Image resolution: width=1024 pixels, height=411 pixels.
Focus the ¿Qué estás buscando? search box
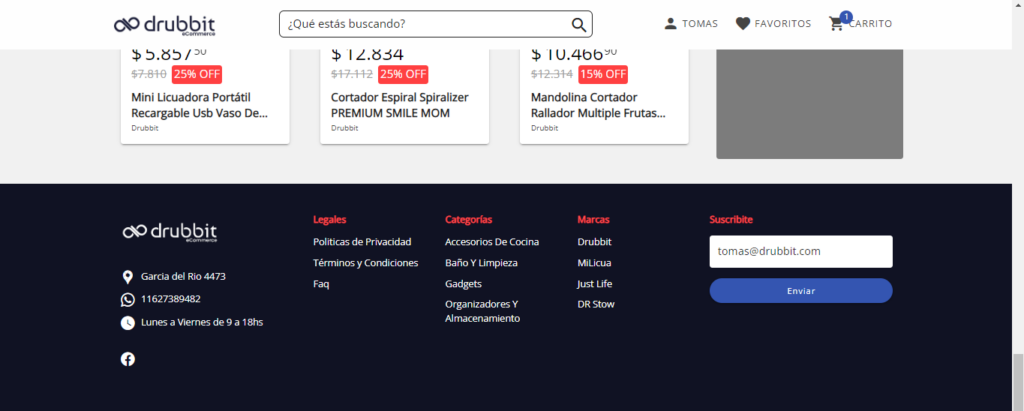click(425, 24)
